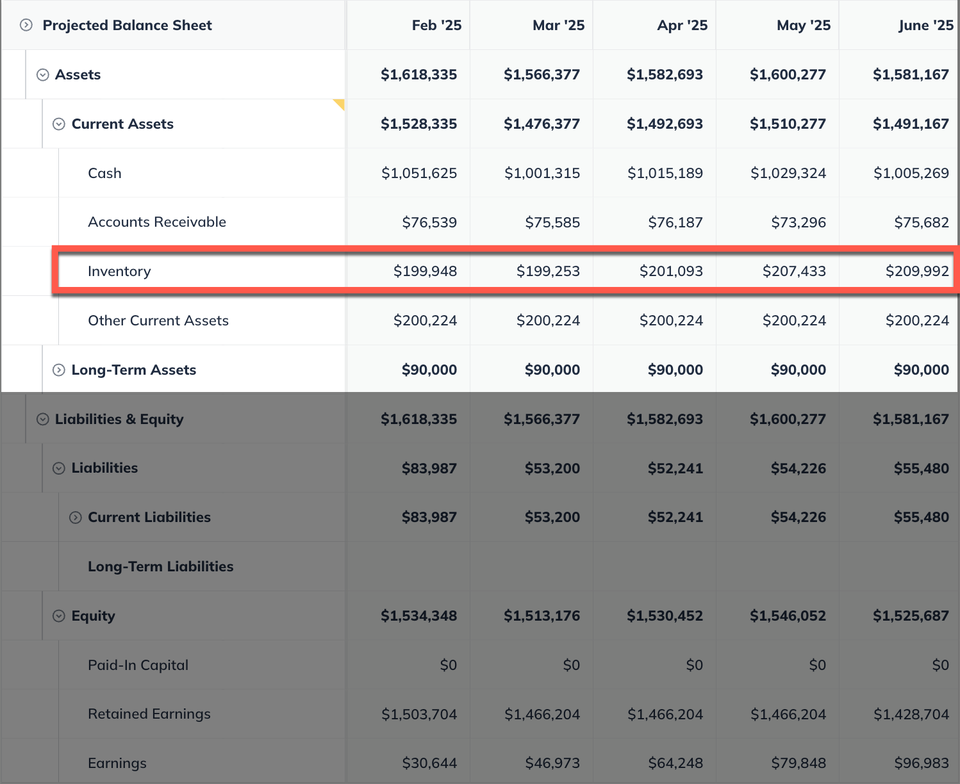This screenshot has width=960, height=784.
Task: Click the Accounts Receivable row label
Action: point(157,222)
